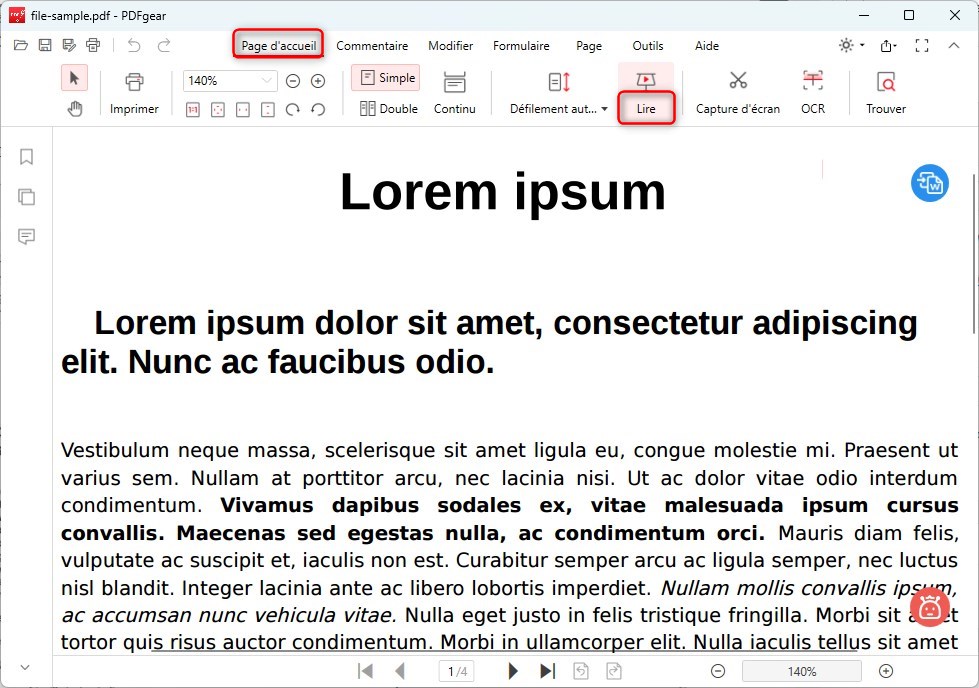Open the comments sidebar panel
This screenshot has width=979, height=688.
click(x=26, y=237)
